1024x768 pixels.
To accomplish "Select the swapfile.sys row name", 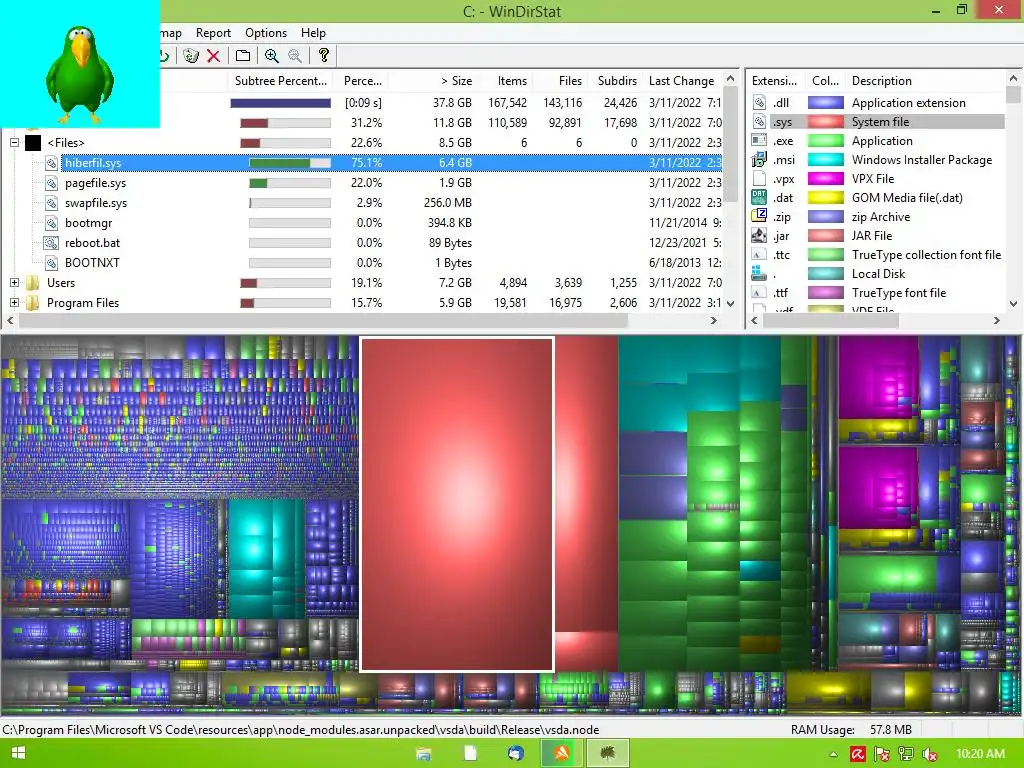I will 96,203.
